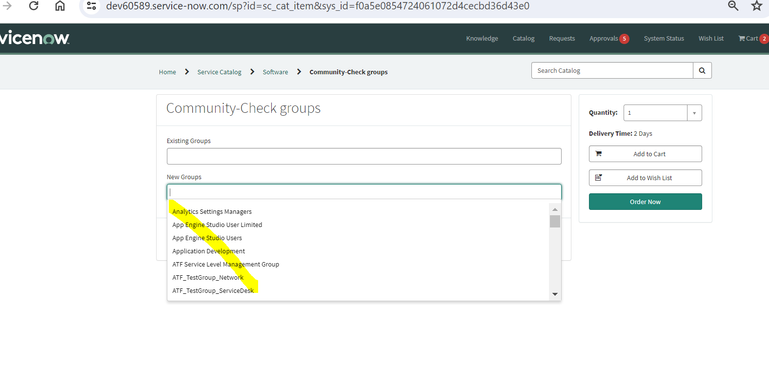This screenshot has height=372, width=769.
Task: Open the Cart with 2 items
Action: point(753,39)
